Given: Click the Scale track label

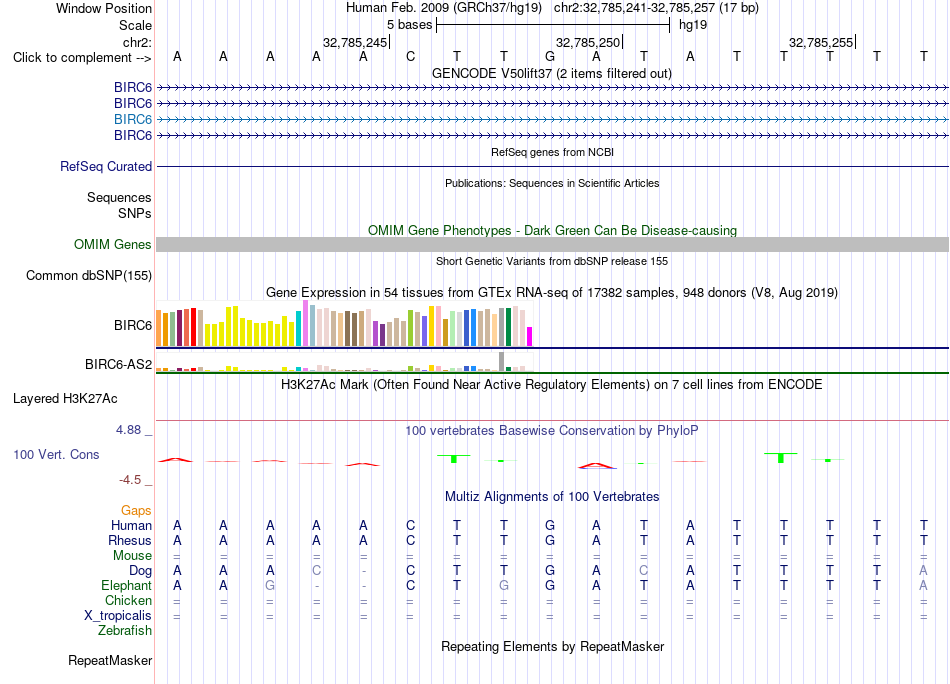Looking at the screenshot, I should coord(135,25).
